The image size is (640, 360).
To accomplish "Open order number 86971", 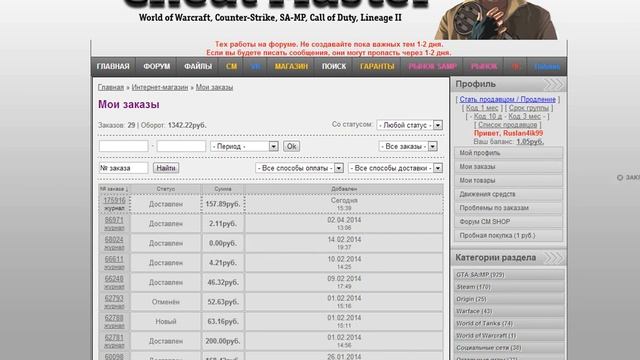I will pyautogui.click(x=114, y=220).
